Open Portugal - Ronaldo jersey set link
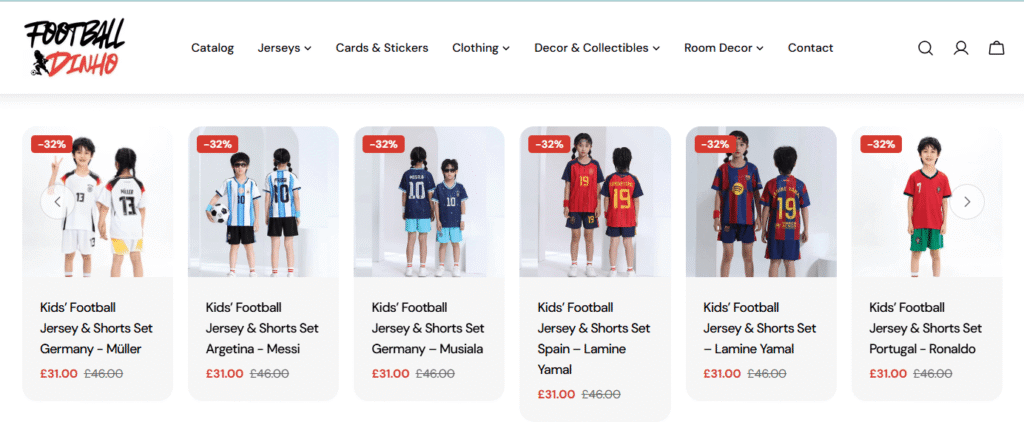 (x=925, y=328)
